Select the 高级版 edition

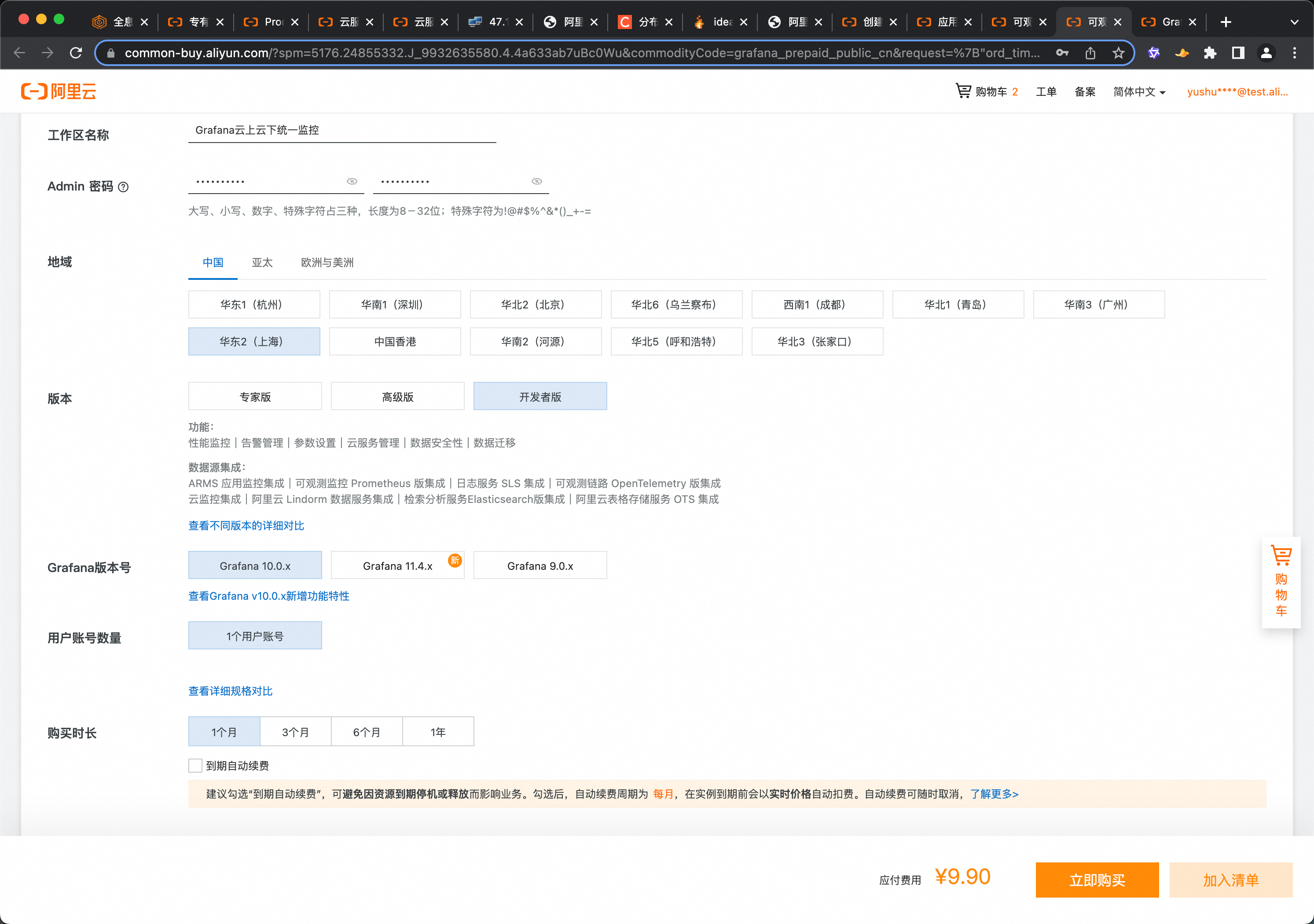398,396
